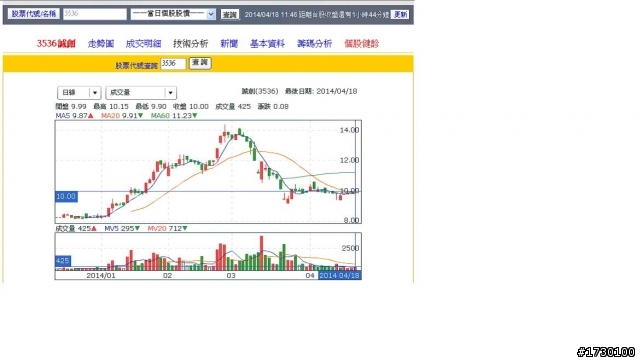Open the 日線 period dropdown
The height and width of the screenshot is (360, 641).
coord(79,93)
